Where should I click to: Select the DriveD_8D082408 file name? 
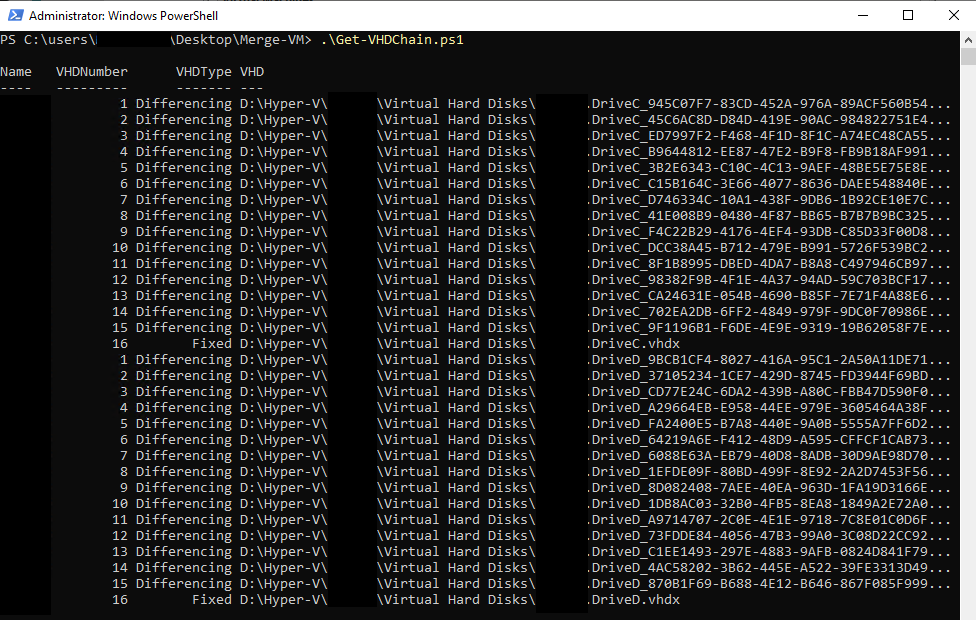click(769, 488)
